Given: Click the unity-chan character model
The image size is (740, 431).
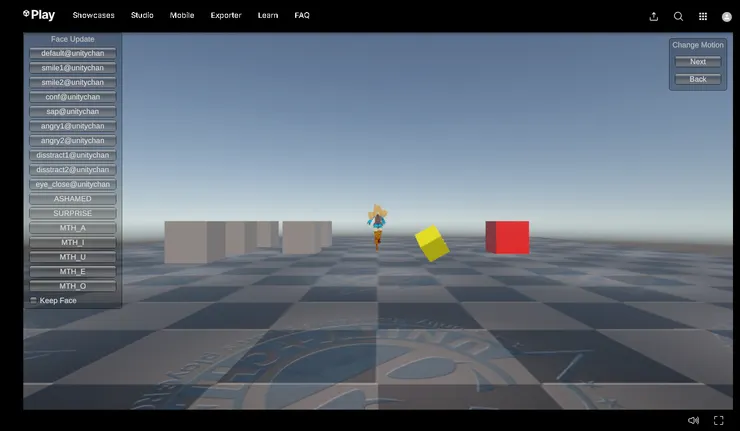Looking at the screenshot, I should pos(377,228).
